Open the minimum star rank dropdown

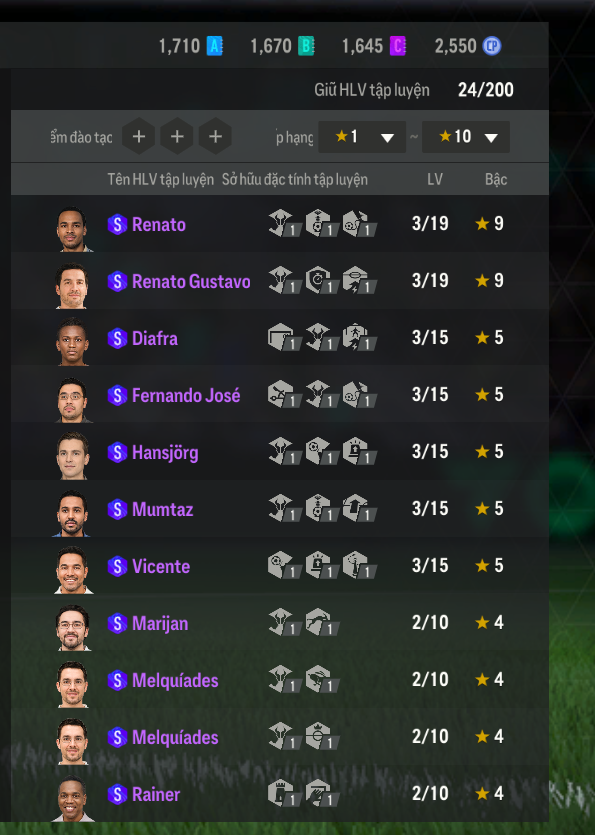362,137
